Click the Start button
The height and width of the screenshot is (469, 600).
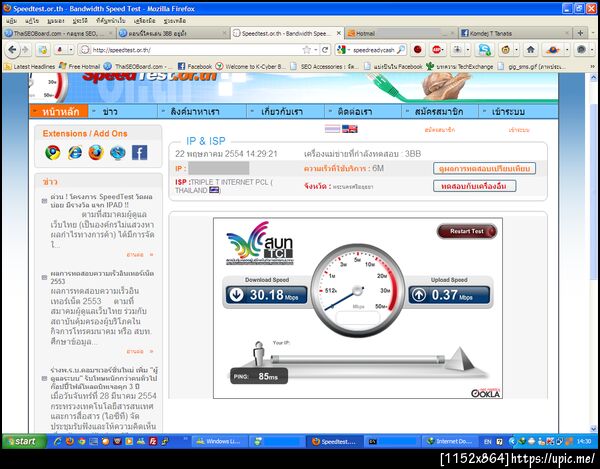coord(24,441)
